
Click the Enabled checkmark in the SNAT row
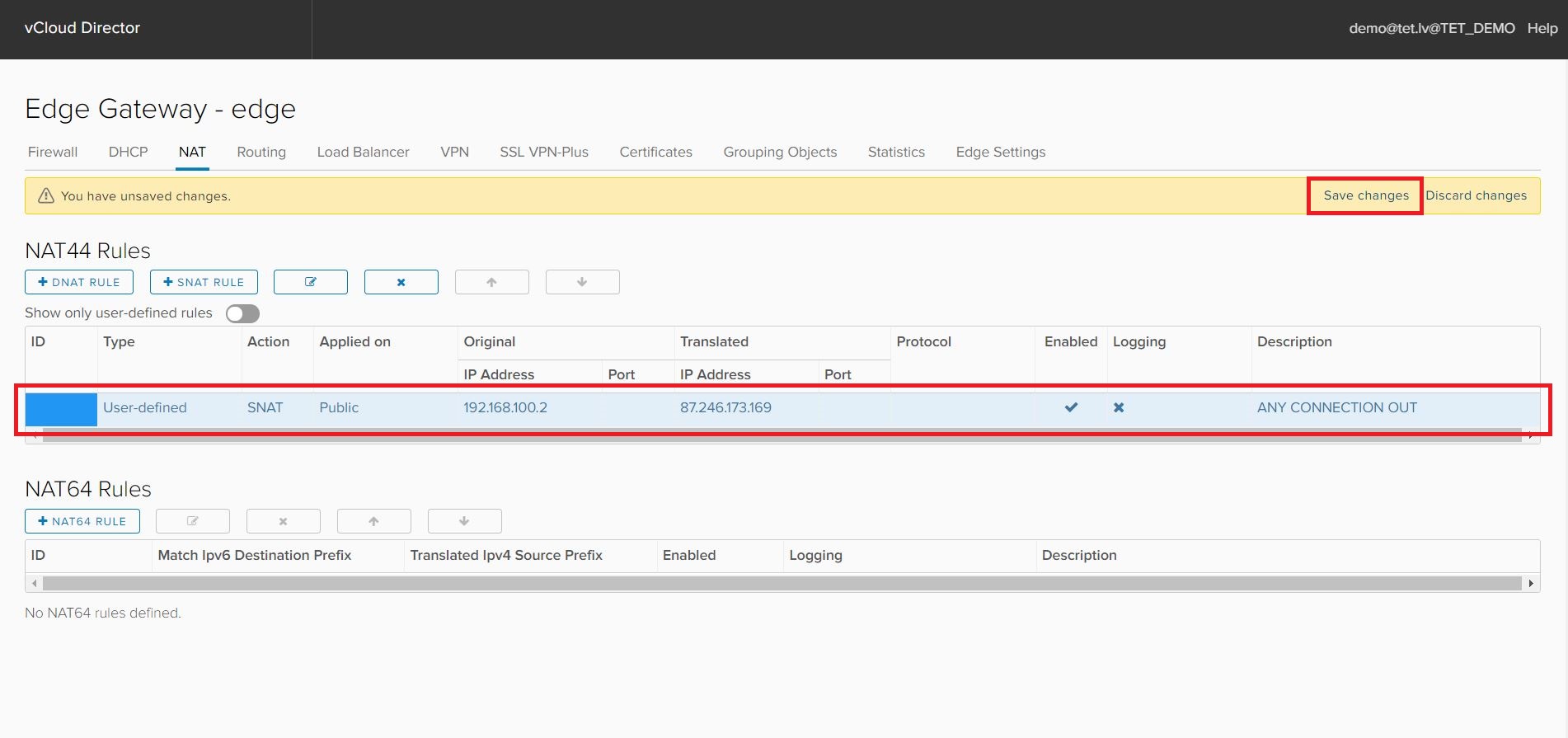1071,407
